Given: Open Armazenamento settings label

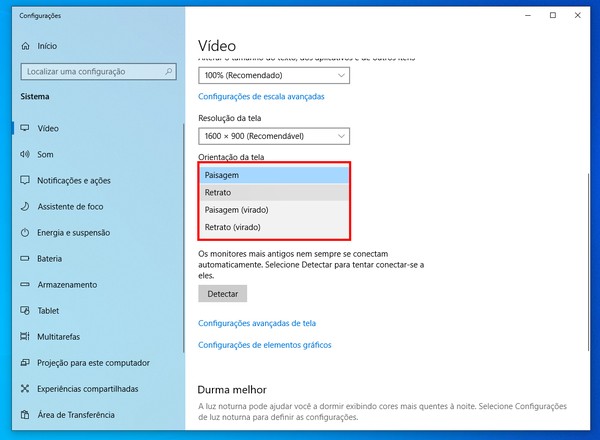Looking at the screenshot, I should click(67, 285).
